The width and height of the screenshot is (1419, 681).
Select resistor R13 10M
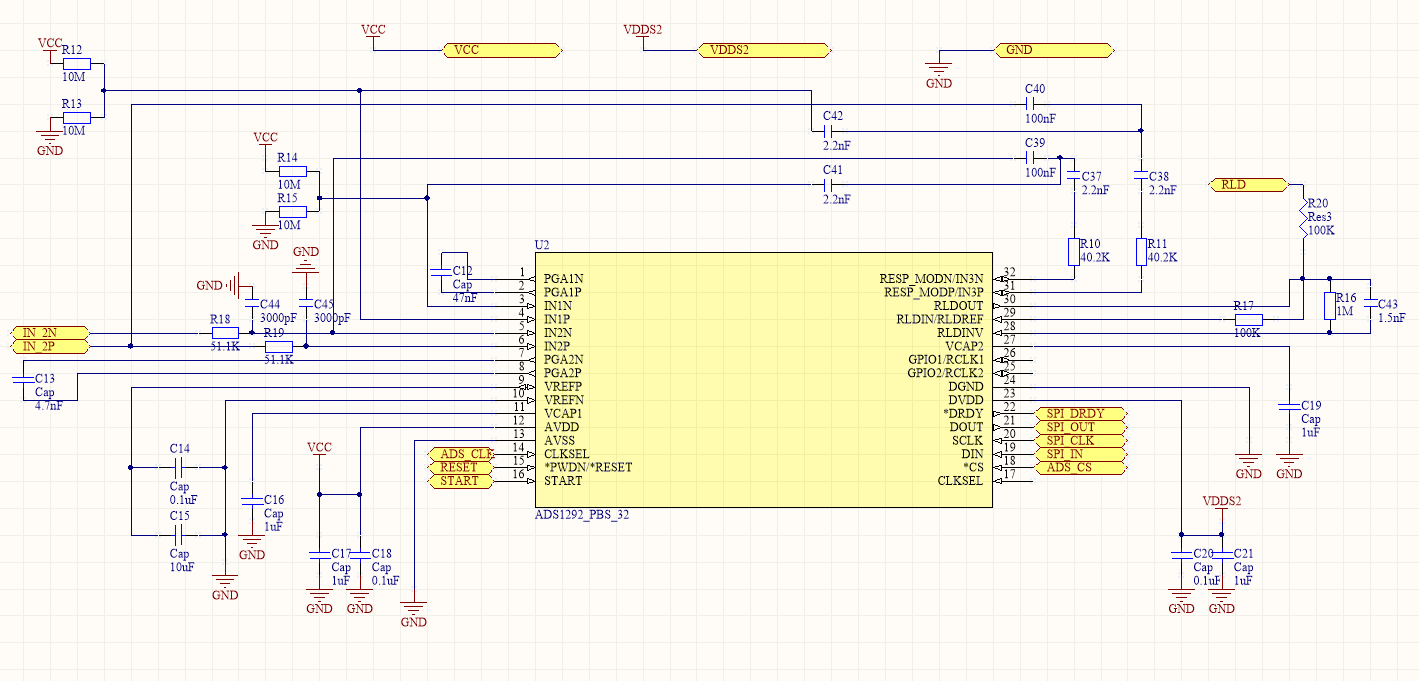(76, 117)
